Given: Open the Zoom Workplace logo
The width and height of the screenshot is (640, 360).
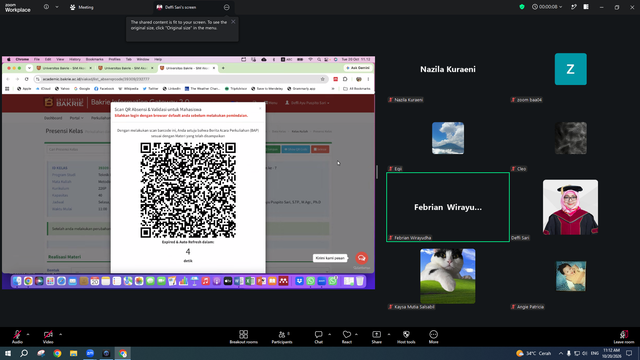Looking at the screenshot, I should pos(18,7).
